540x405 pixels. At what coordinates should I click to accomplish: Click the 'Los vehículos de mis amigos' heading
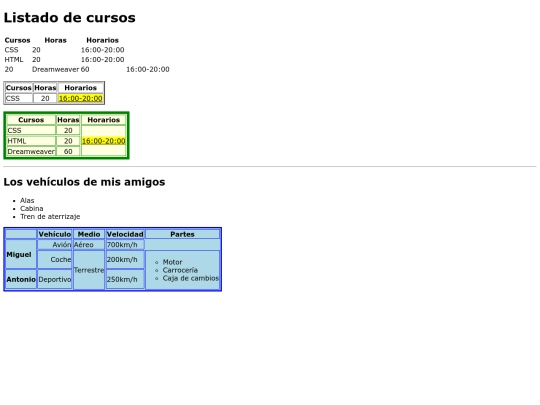(84, 181)
